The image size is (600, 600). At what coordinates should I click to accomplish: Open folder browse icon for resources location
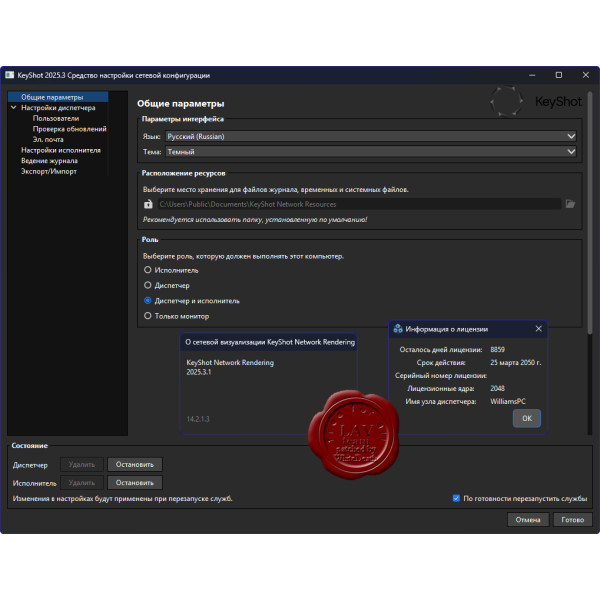570,204
